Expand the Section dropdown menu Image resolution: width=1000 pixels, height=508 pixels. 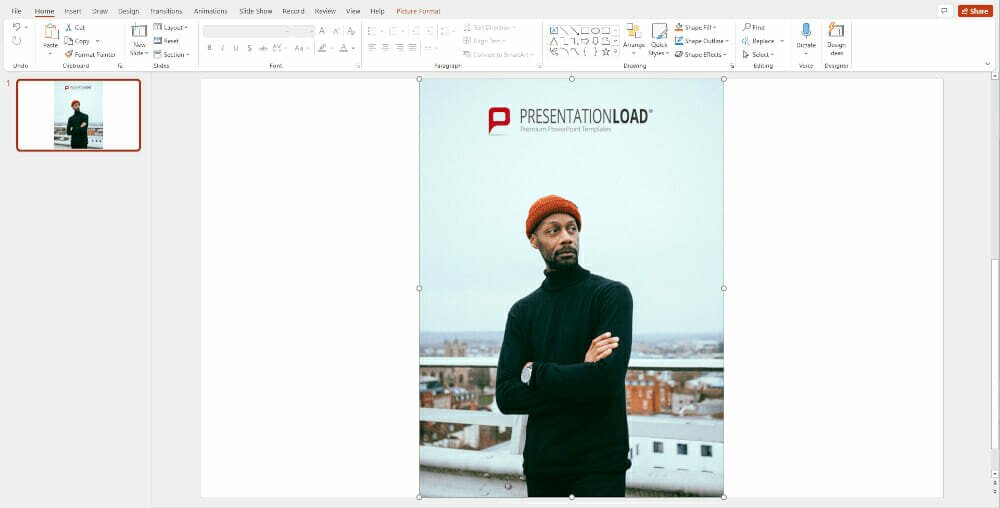[171, 55]
